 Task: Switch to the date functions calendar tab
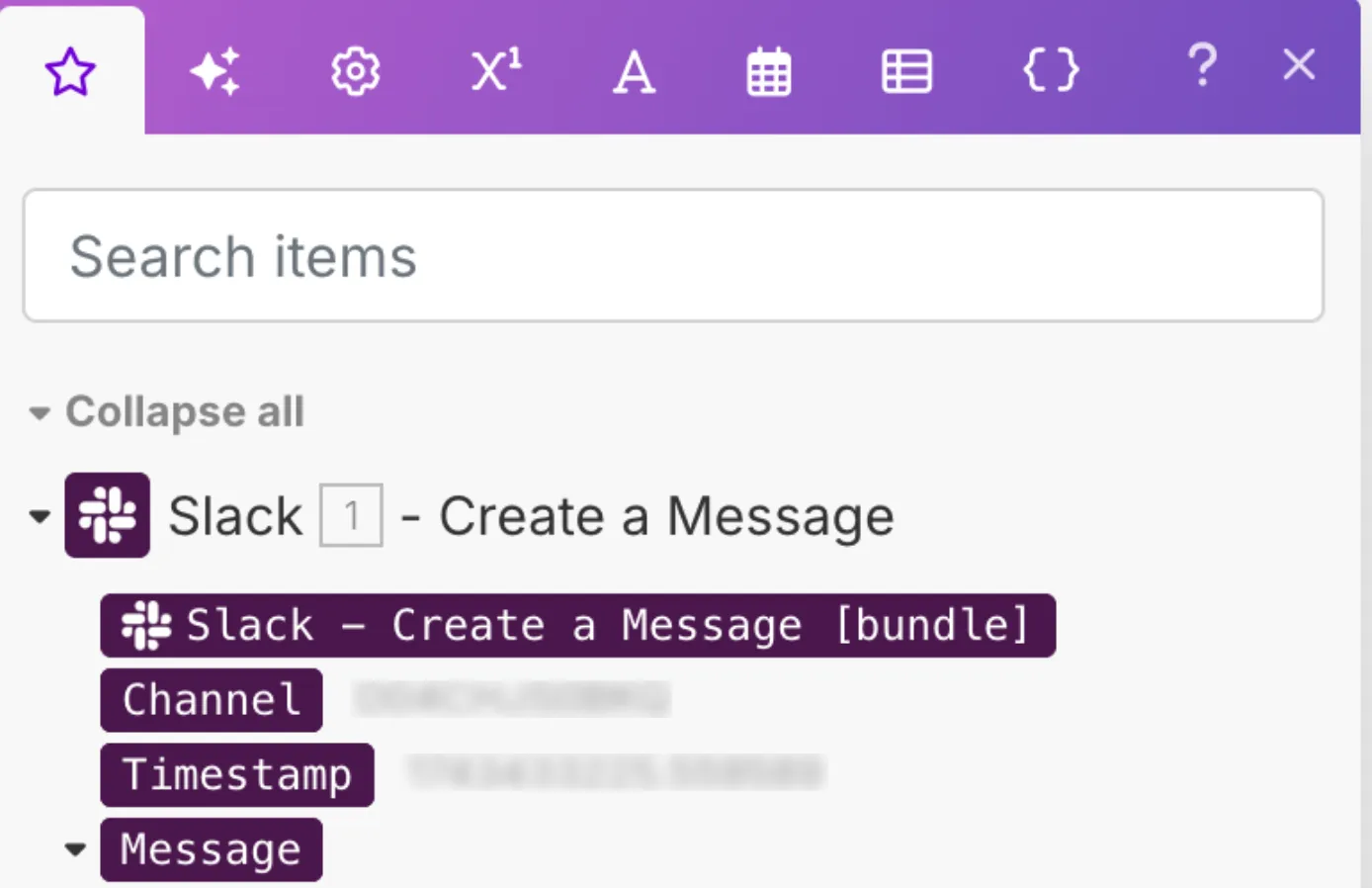[x=769, y=71]
